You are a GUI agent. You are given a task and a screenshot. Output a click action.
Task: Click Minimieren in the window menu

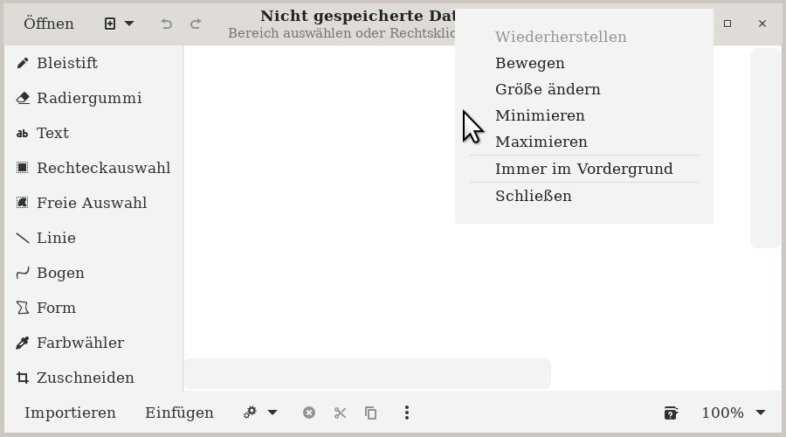[x=540, y=116]
